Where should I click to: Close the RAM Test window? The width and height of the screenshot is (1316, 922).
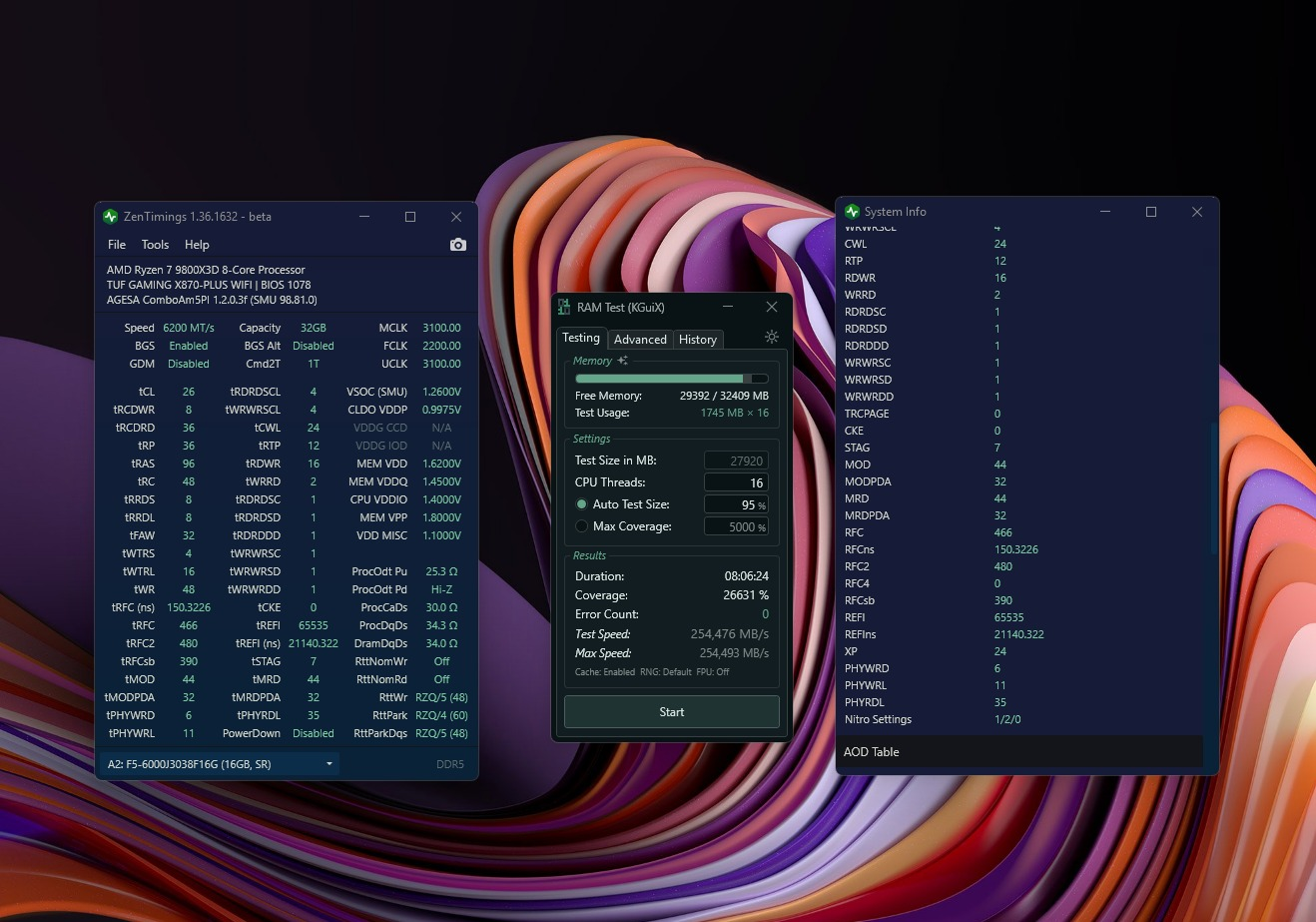tap(772, 307)
